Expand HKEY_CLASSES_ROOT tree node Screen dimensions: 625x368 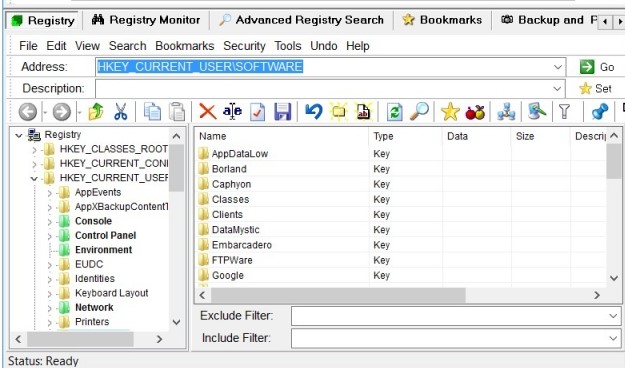click(x=34, y=150)
